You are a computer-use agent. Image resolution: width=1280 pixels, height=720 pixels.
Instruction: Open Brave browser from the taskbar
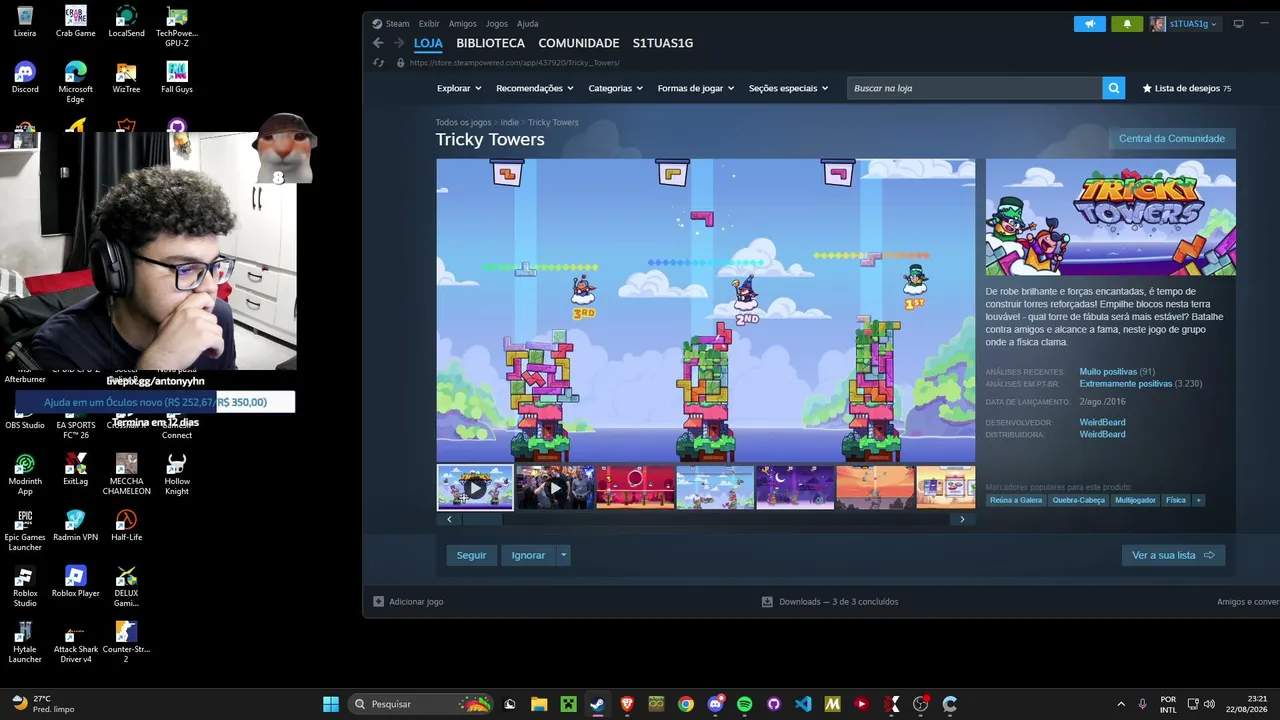tap(627, 704)
